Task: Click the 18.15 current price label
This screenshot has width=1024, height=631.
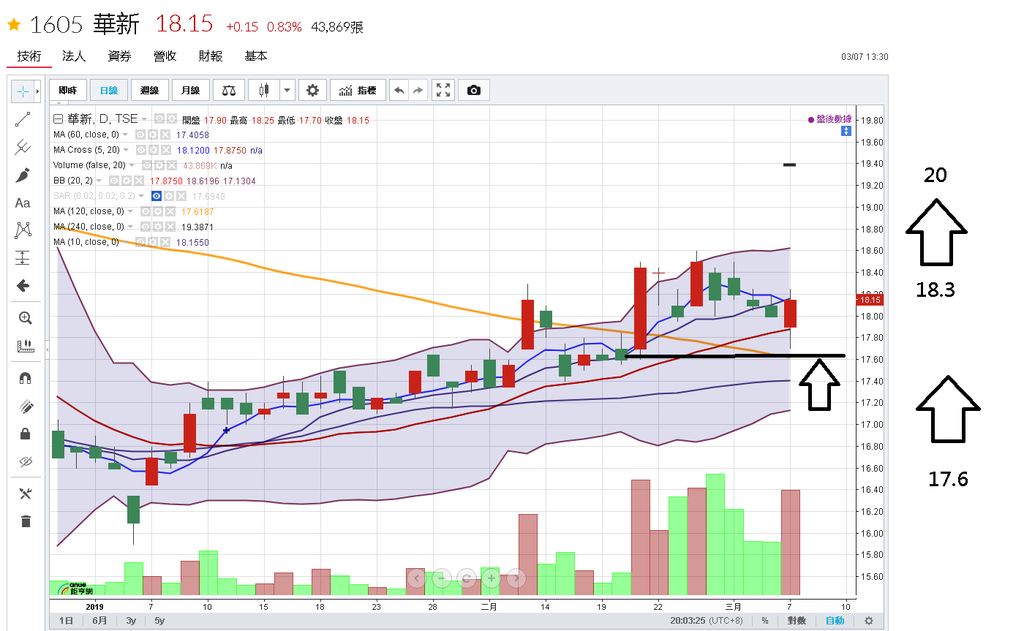Action: coord(869,300)
